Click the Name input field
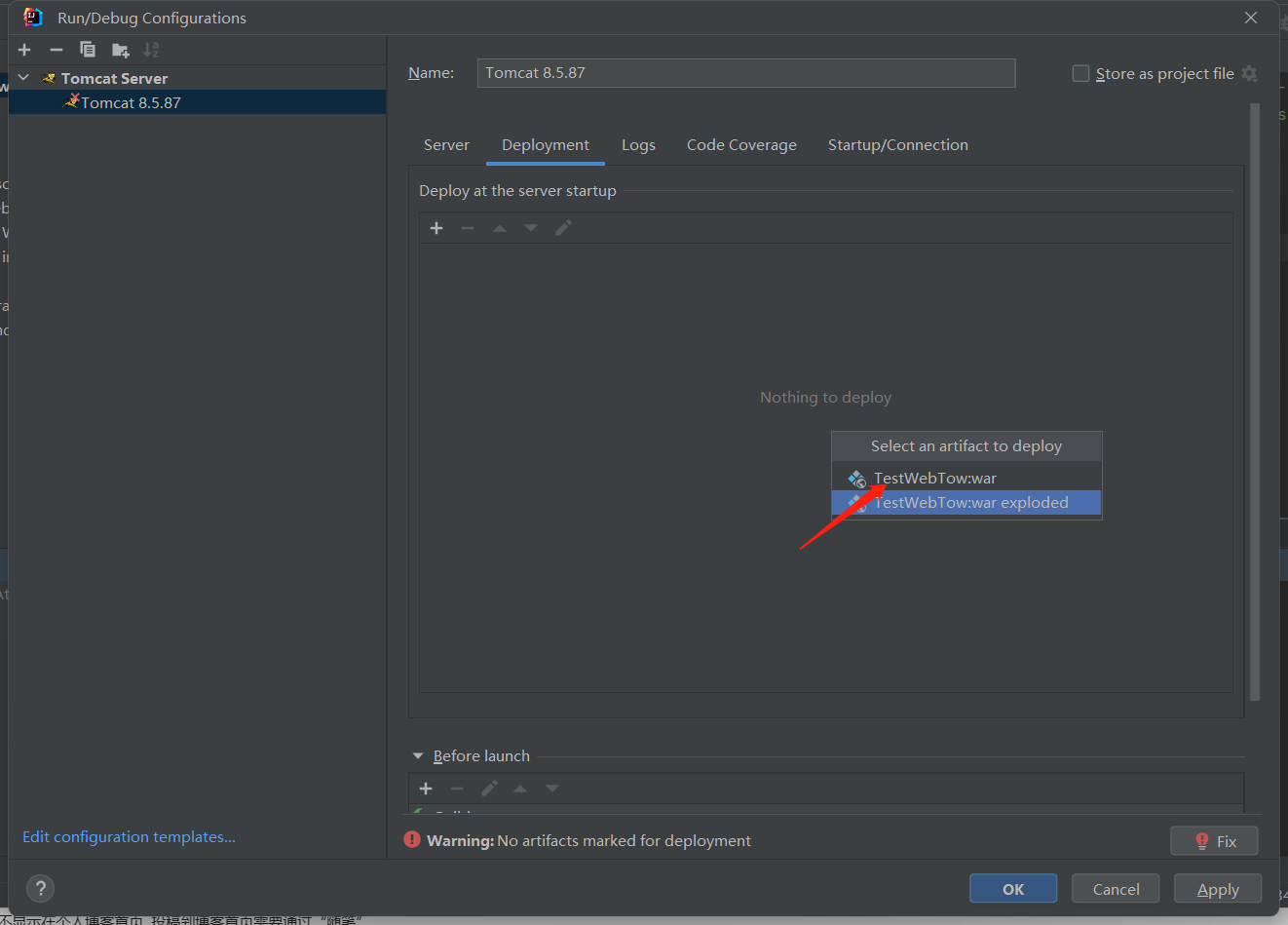The width and height of the screenshot is (1288, 925). (x=745, y=73)
